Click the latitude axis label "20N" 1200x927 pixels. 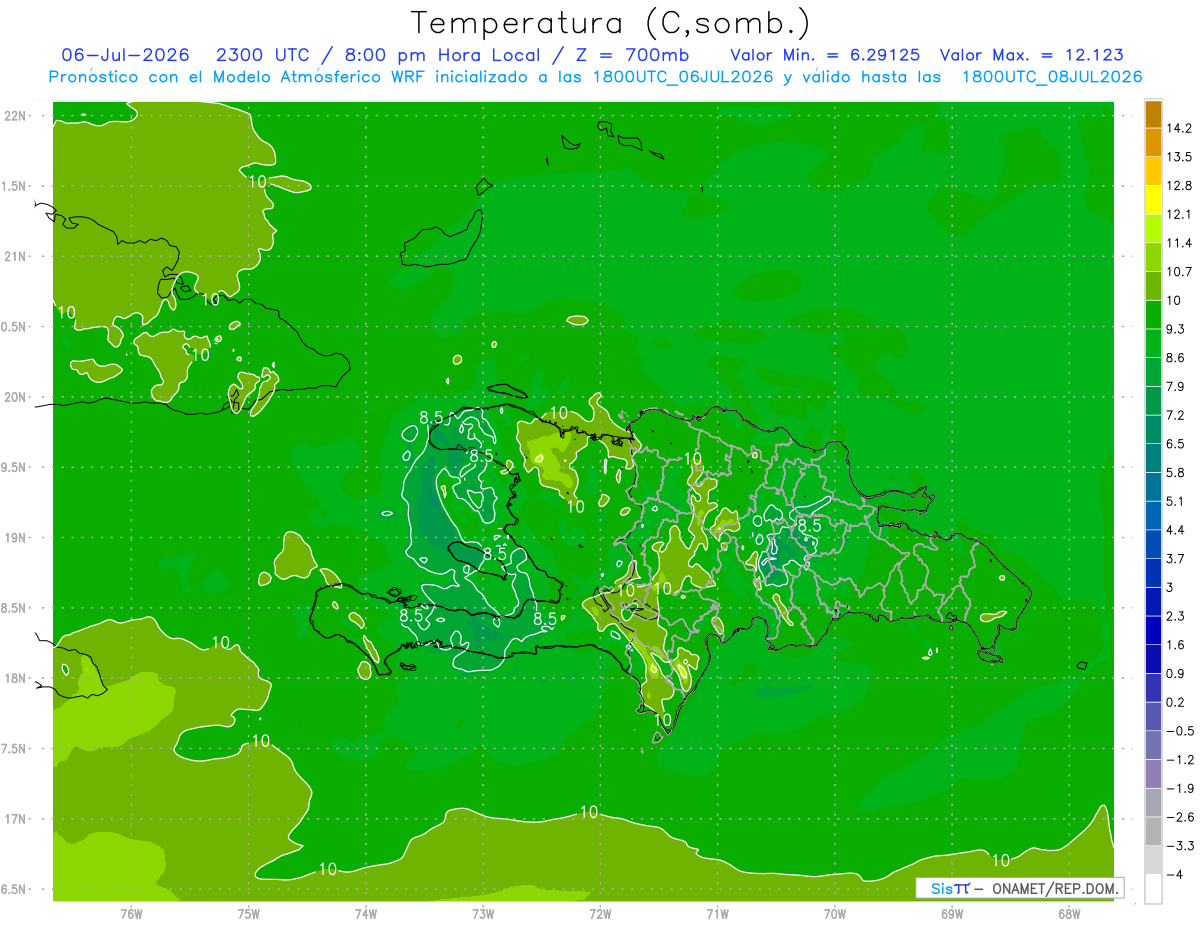16,397
